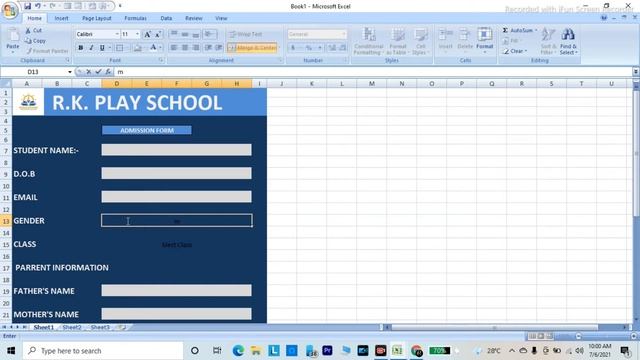Open the Format cells menu

pos(484,40)
